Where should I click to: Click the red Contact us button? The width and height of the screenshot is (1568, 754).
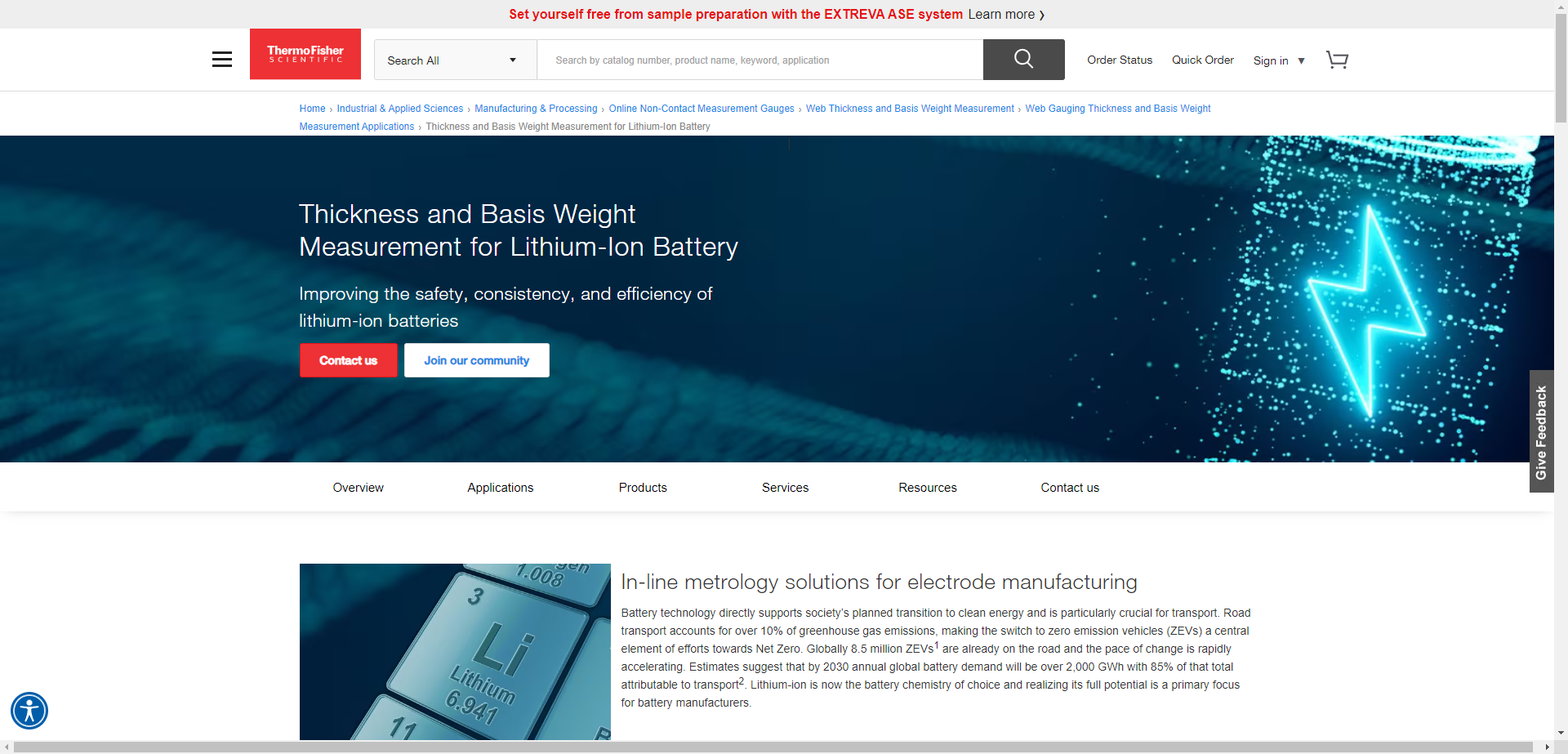[x=349, y=360]
